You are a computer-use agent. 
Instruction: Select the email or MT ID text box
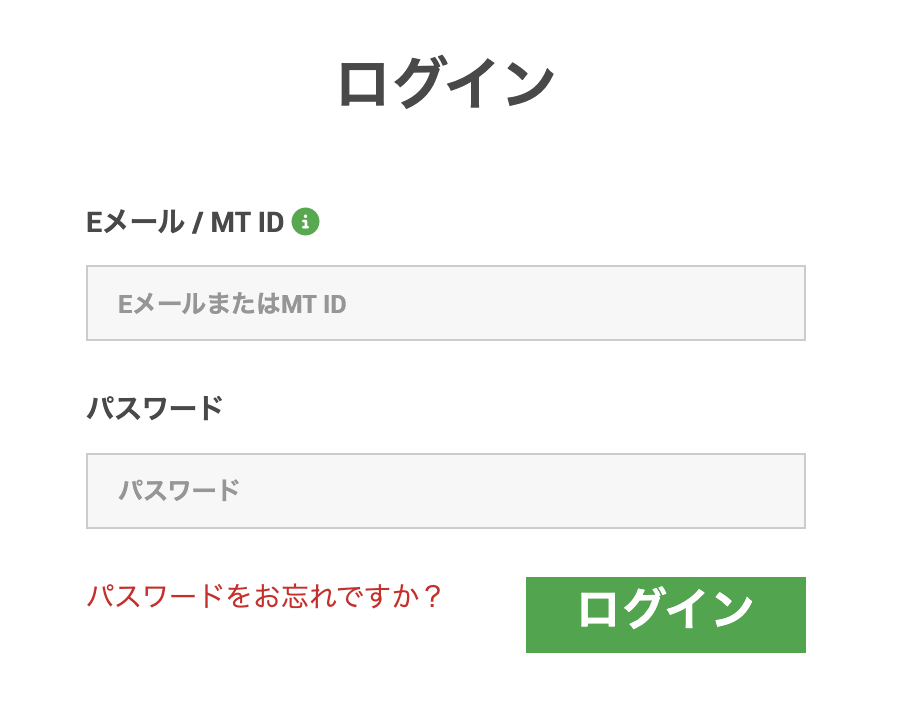tap(446, 303)
